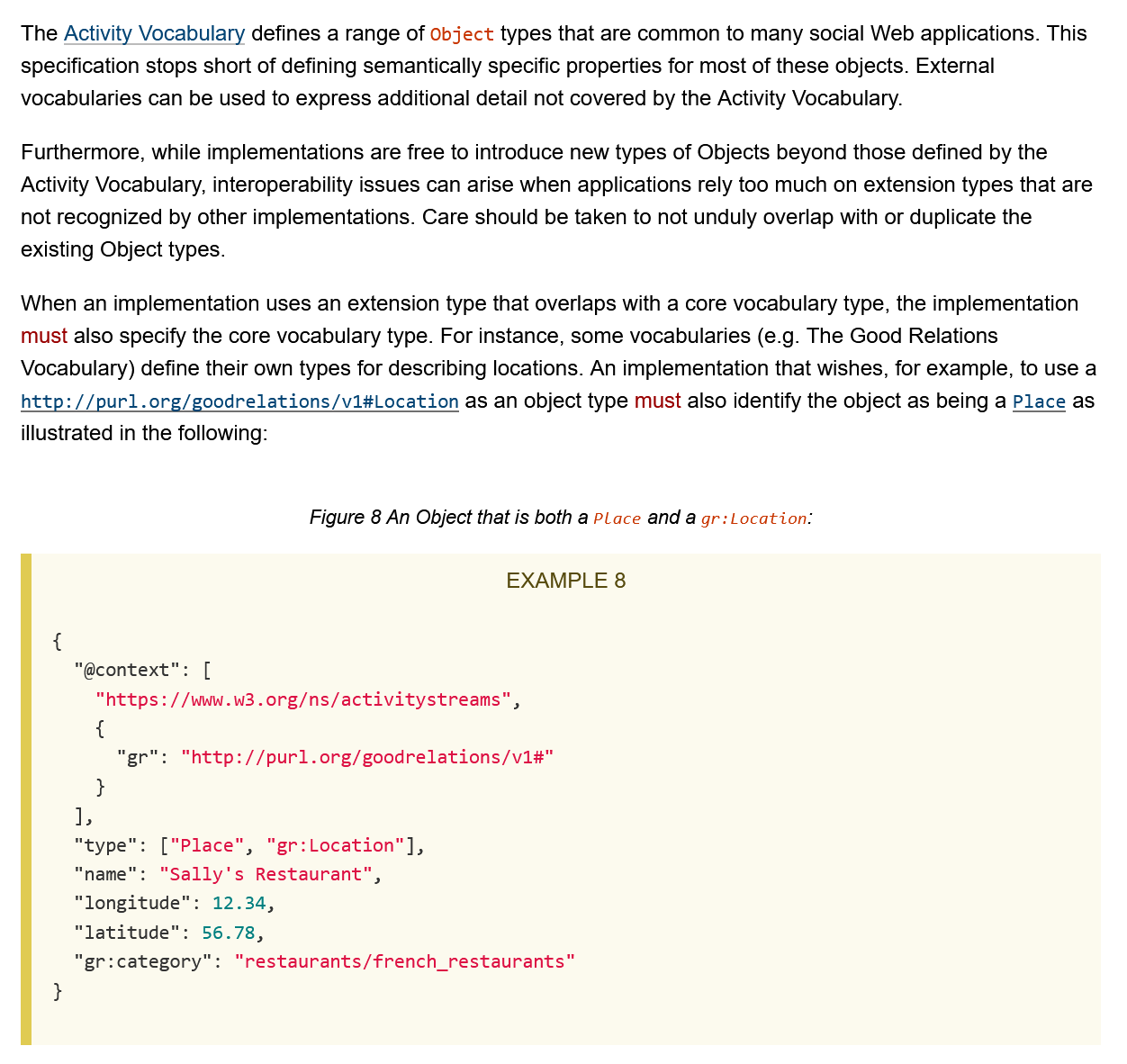Viewport: 1127px width, 1064px height.
Task: Open the Activity Vocabulary link
Action: coord(154,34)
